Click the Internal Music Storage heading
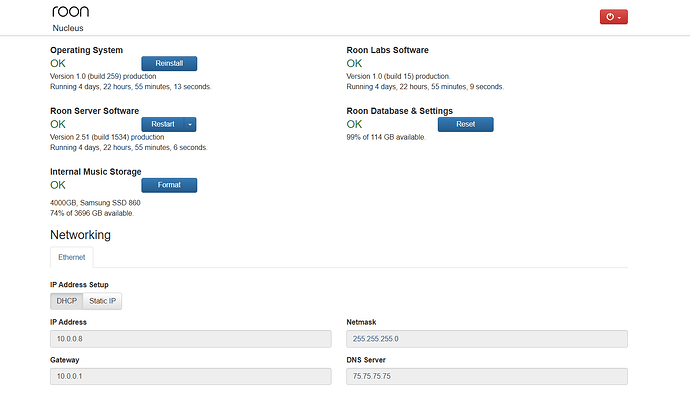 point(95,172)
